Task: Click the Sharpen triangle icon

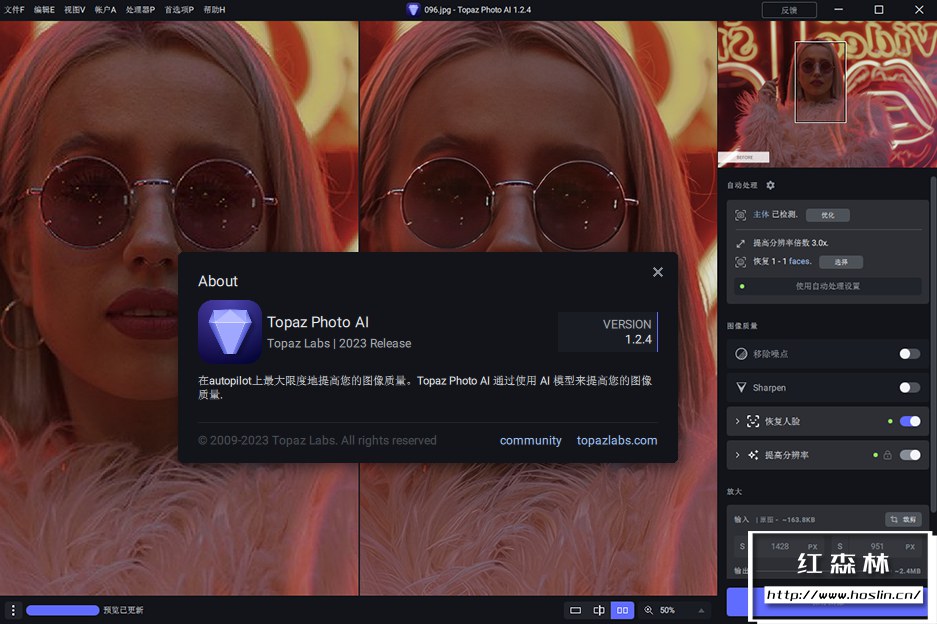Action: [x=741, y=387]
